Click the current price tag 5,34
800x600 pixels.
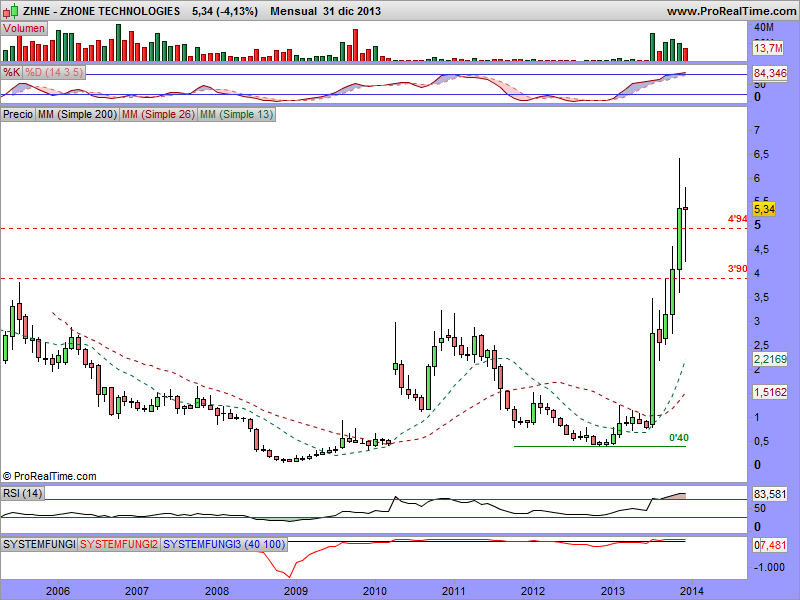tap(766, 208)
